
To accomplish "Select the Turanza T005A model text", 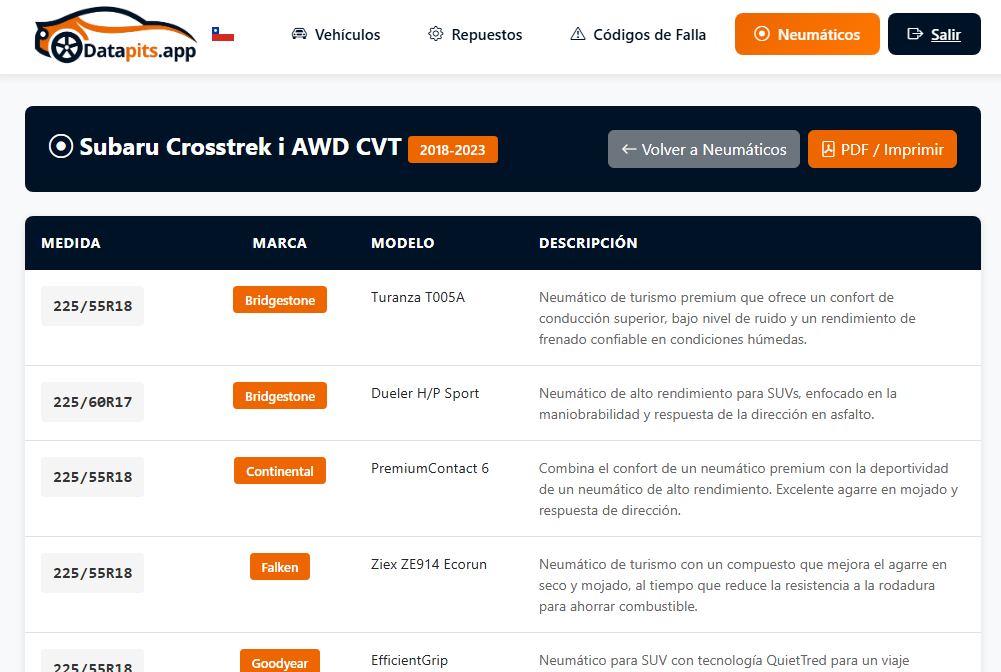I will tap(418, 297).
